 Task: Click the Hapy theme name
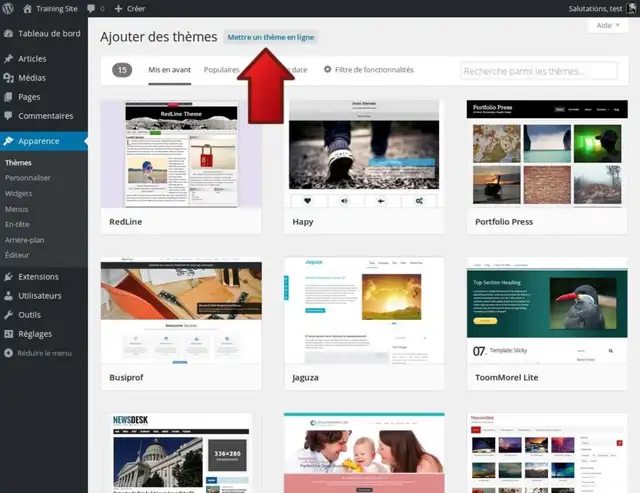pyautogui.click(x=303, y=222)
